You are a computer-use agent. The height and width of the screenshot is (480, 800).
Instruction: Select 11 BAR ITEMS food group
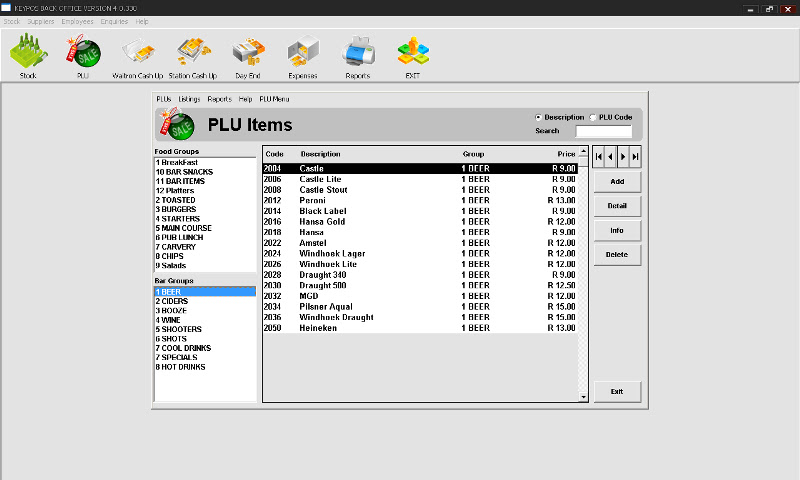click(205, 181)
